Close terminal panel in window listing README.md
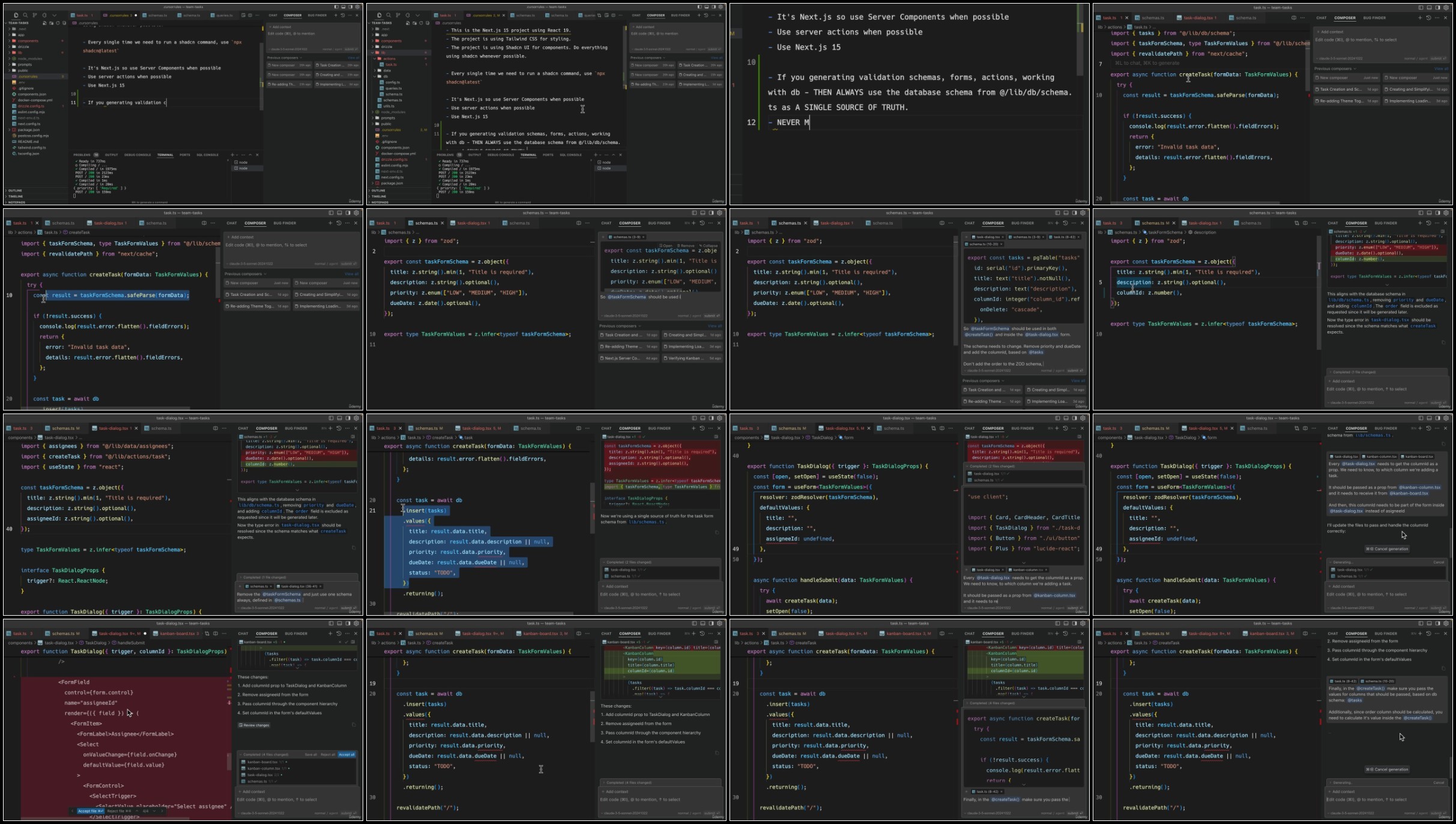The width and height of the screenshot is (1456, 824). [x=258, y=155]
